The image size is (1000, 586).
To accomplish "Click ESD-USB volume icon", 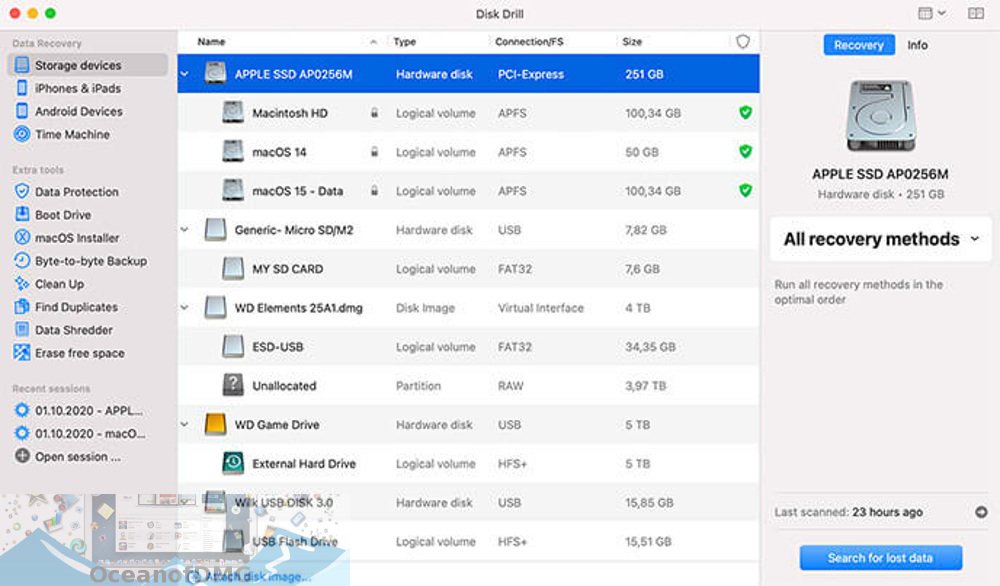I will (x=233, y=346).
